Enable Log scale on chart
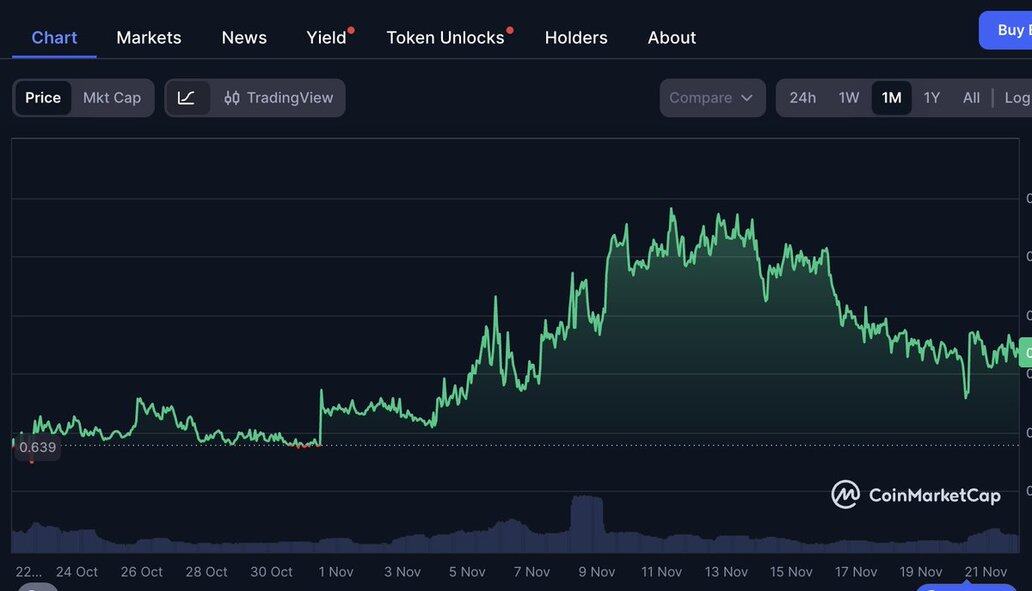 (1016, 98)
